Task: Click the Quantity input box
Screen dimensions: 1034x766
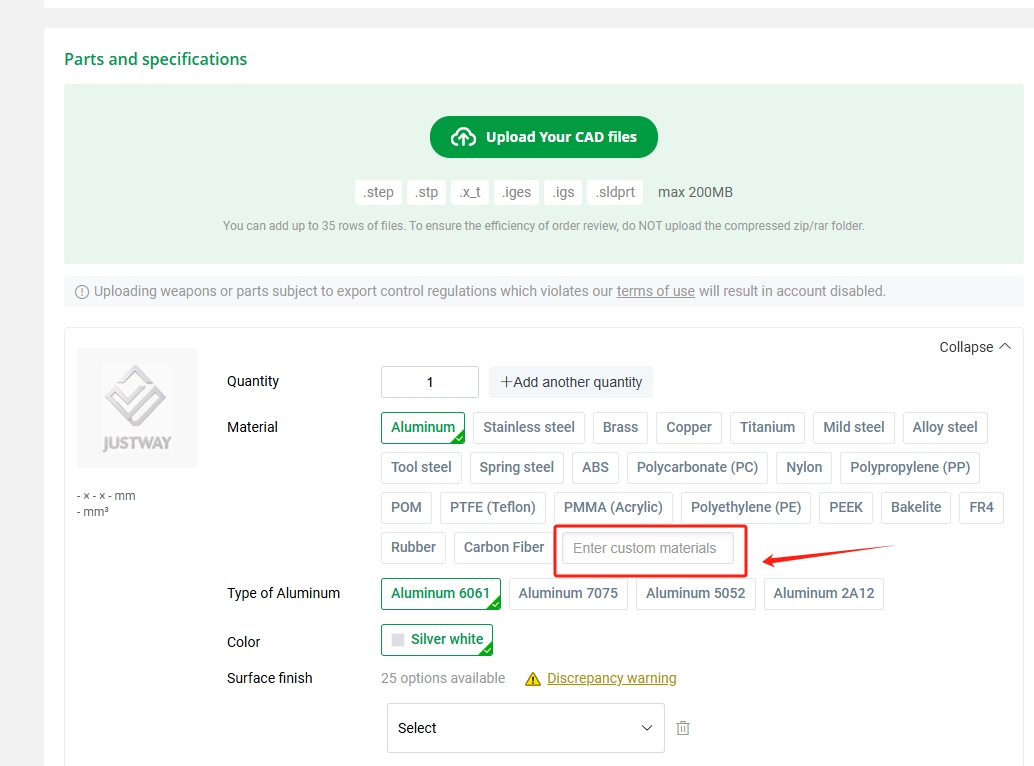Action: (x=430, y=382)
